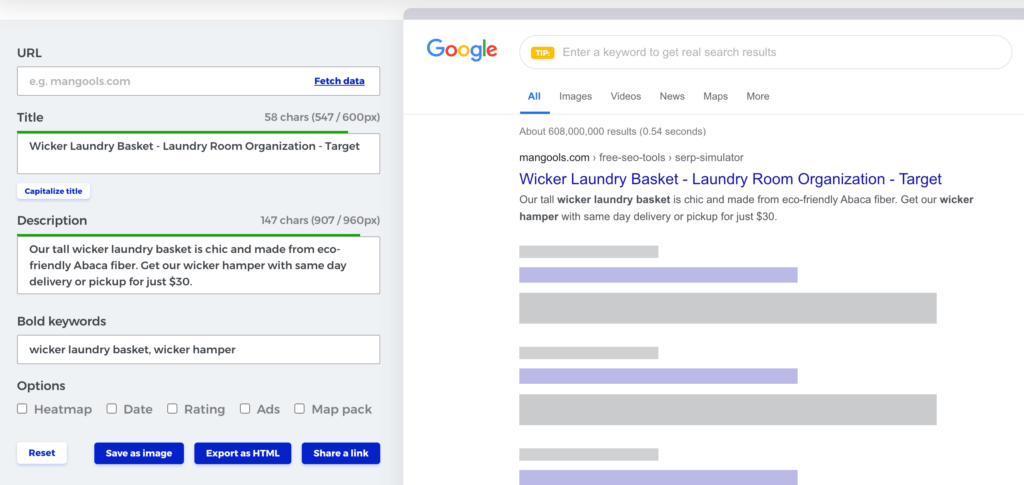Screen dimensions: 1024x485
Task: Open the Wicker Laundry Basket result title link
Action: pos(731,179)
